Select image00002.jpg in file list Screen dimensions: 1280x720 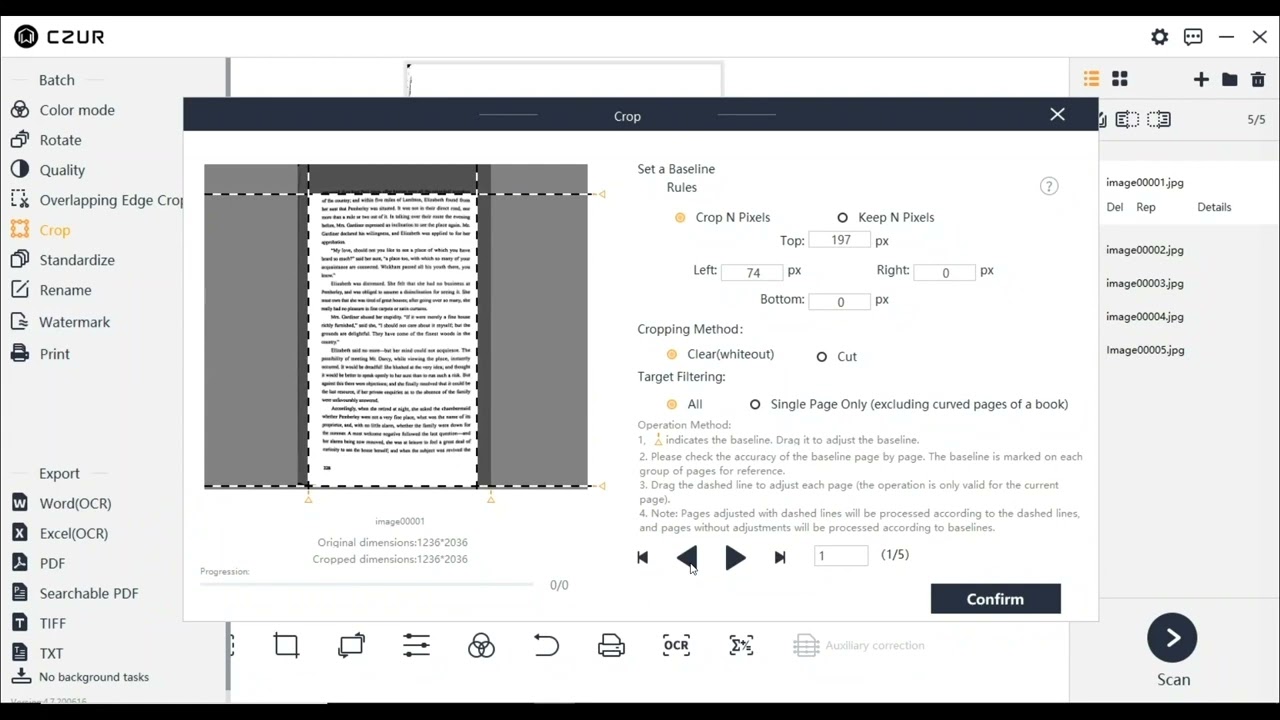click(x=1145, y=250)
